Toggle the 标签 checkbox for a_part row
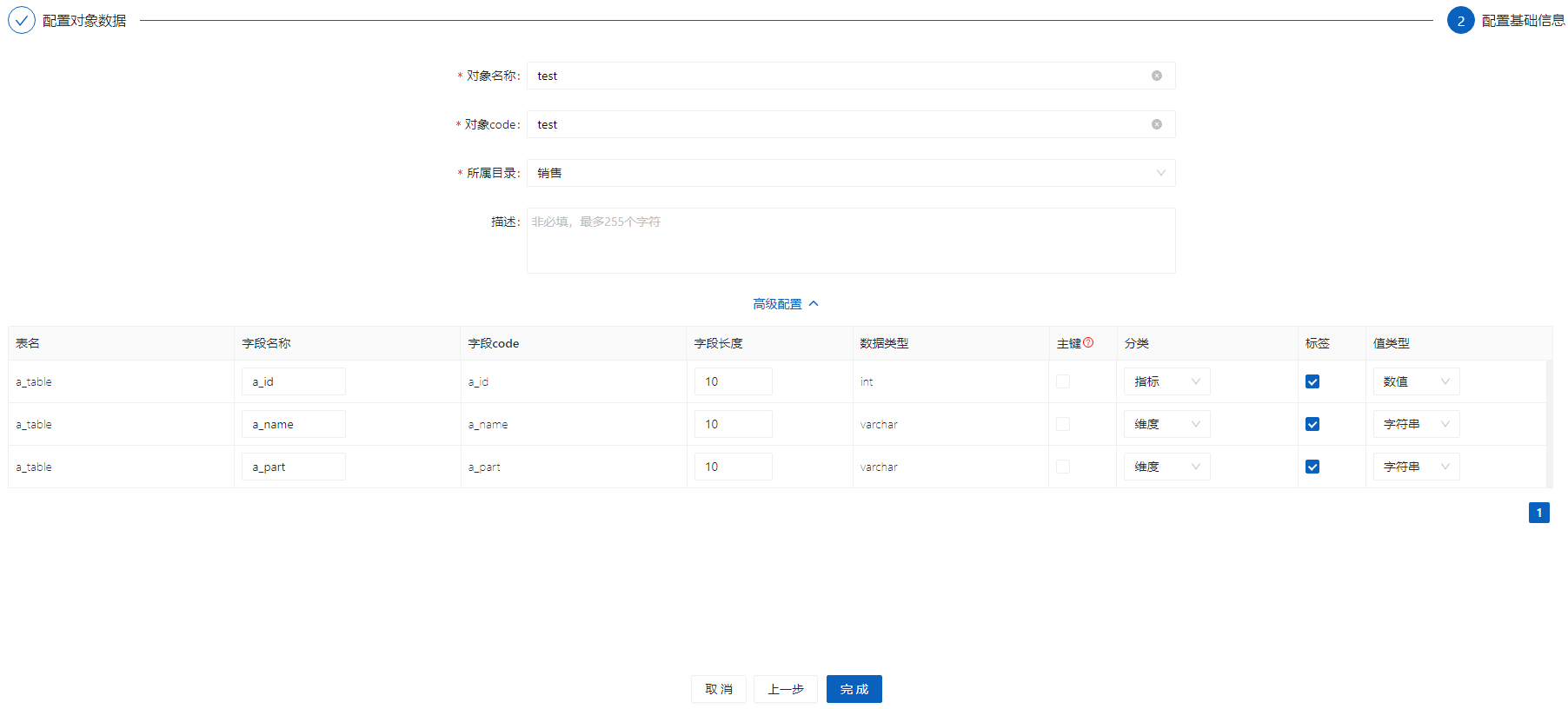 tap(1312, 467)
